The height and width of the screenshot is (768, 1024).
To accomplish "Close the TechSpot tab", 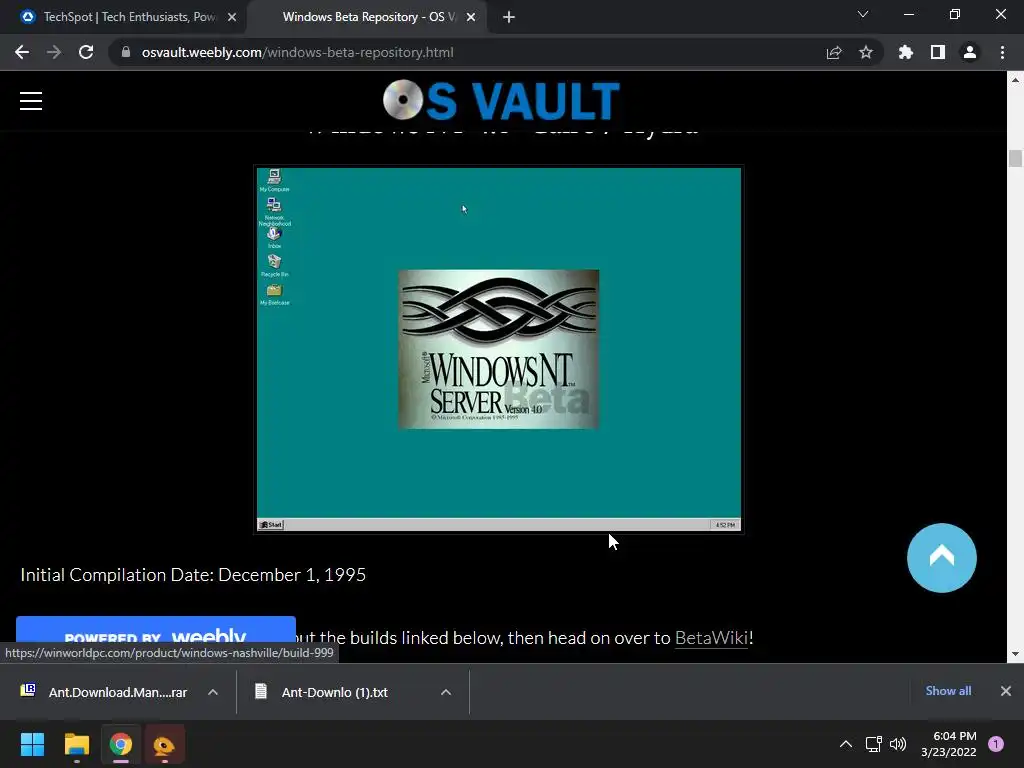I will [x=232, y=17].
